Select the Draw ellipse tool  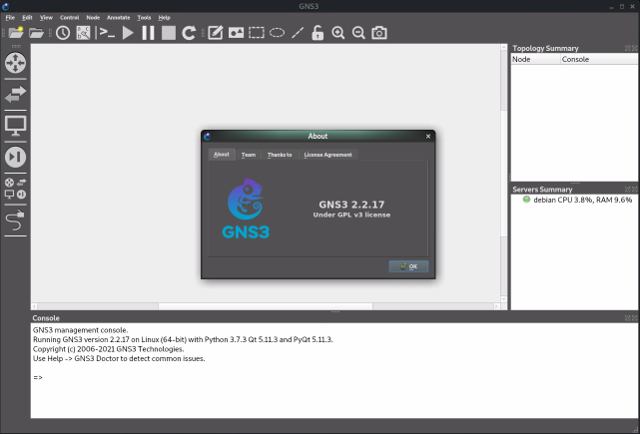277,33
